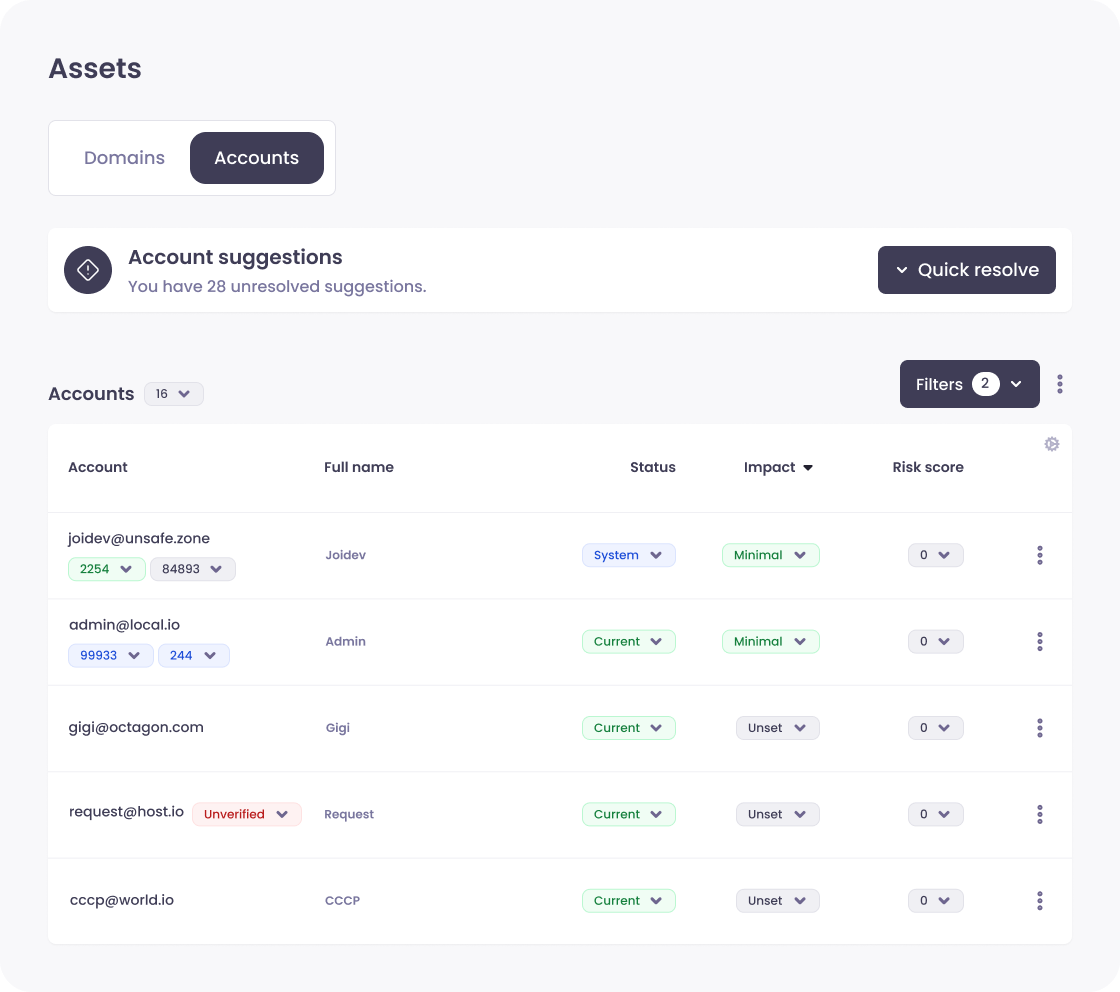Select the cccp@world.io account

(122, 901)
